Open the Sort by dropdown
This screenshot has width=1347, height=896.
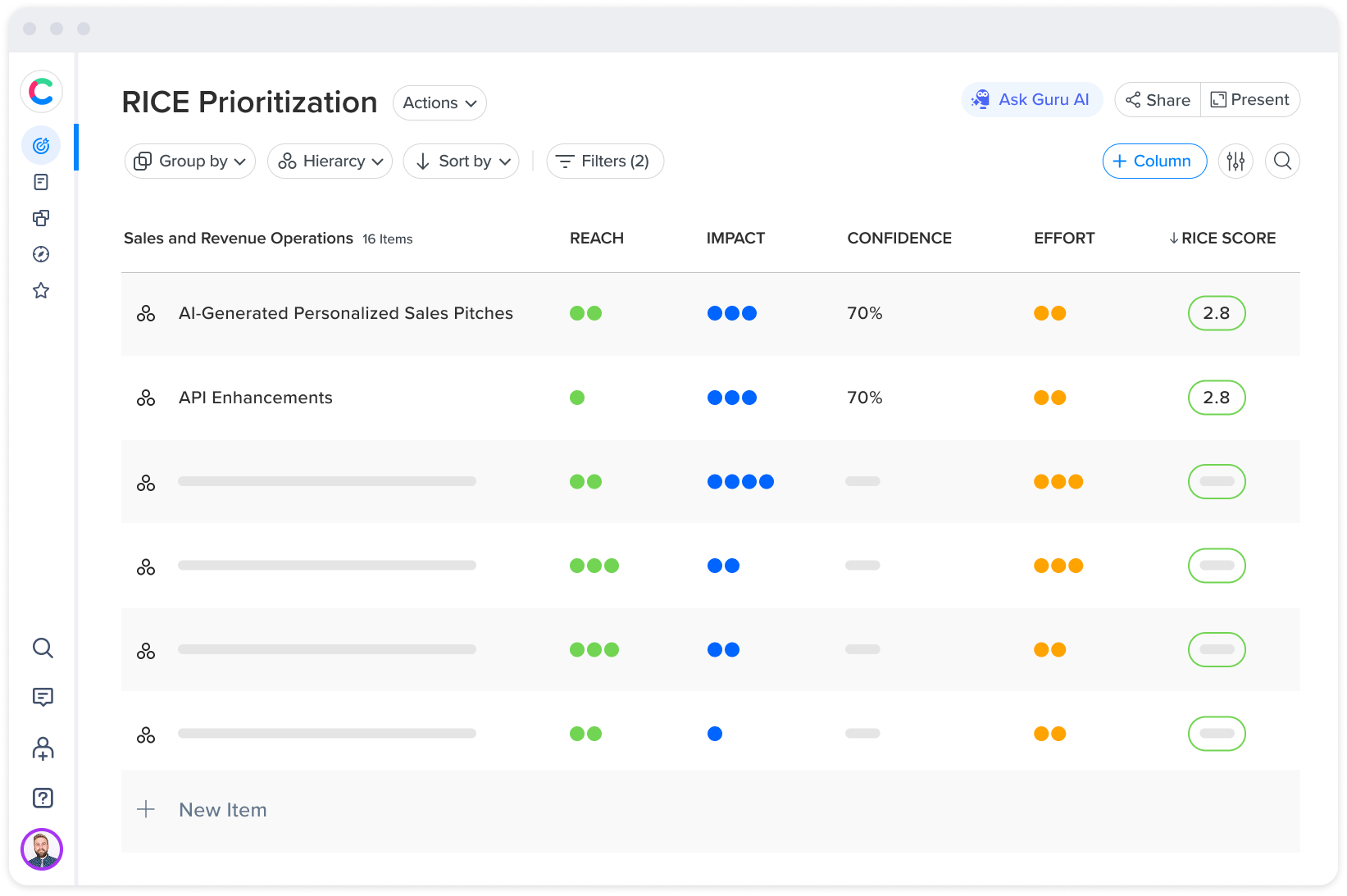[x=462, y=161]
